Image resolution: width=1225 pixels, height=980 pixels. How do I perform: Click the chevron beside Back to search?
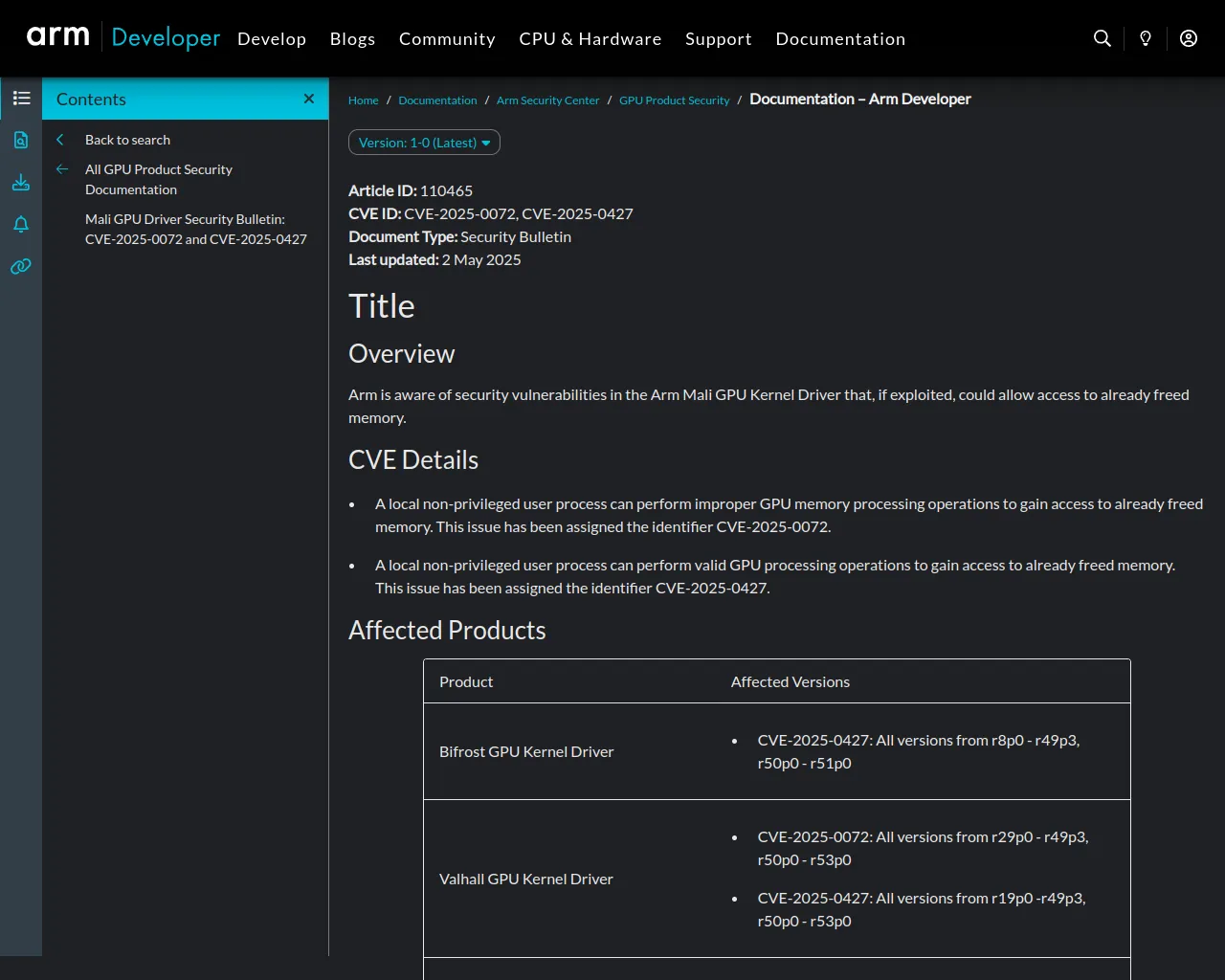[60, 140]
